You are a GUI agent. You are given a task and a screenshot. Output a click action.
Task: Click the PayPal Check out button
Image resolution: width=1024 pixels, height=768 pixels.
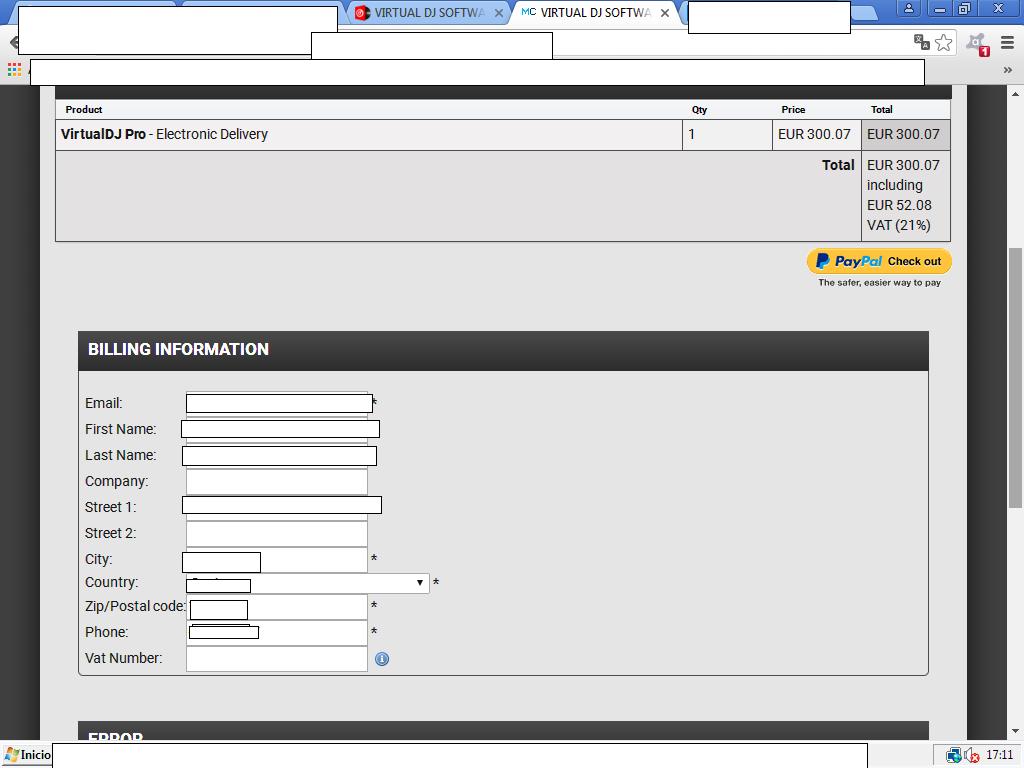click(x=879, y=261)
